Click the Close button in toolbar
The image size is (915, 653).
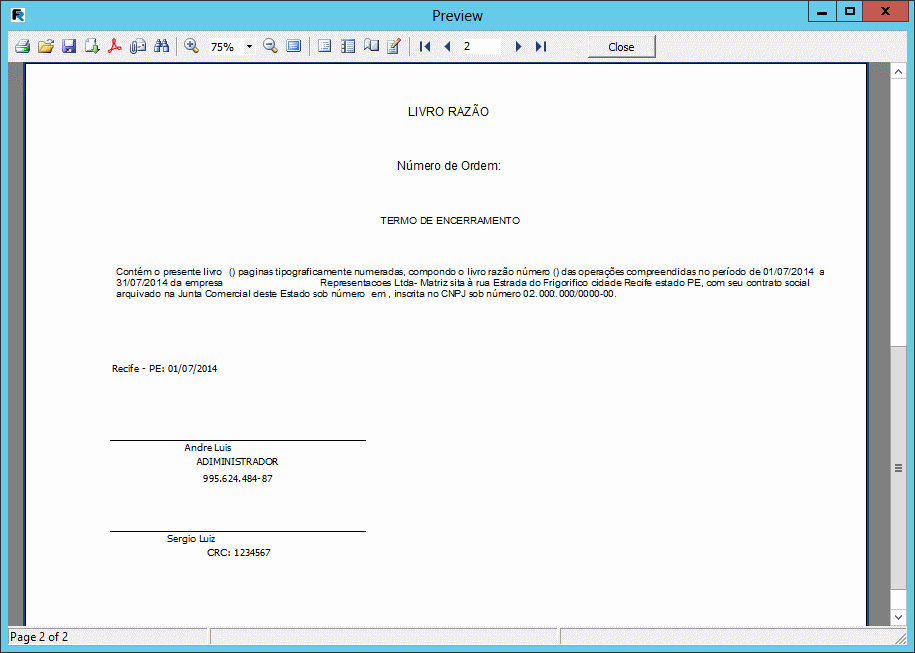(x=621, y=47)
